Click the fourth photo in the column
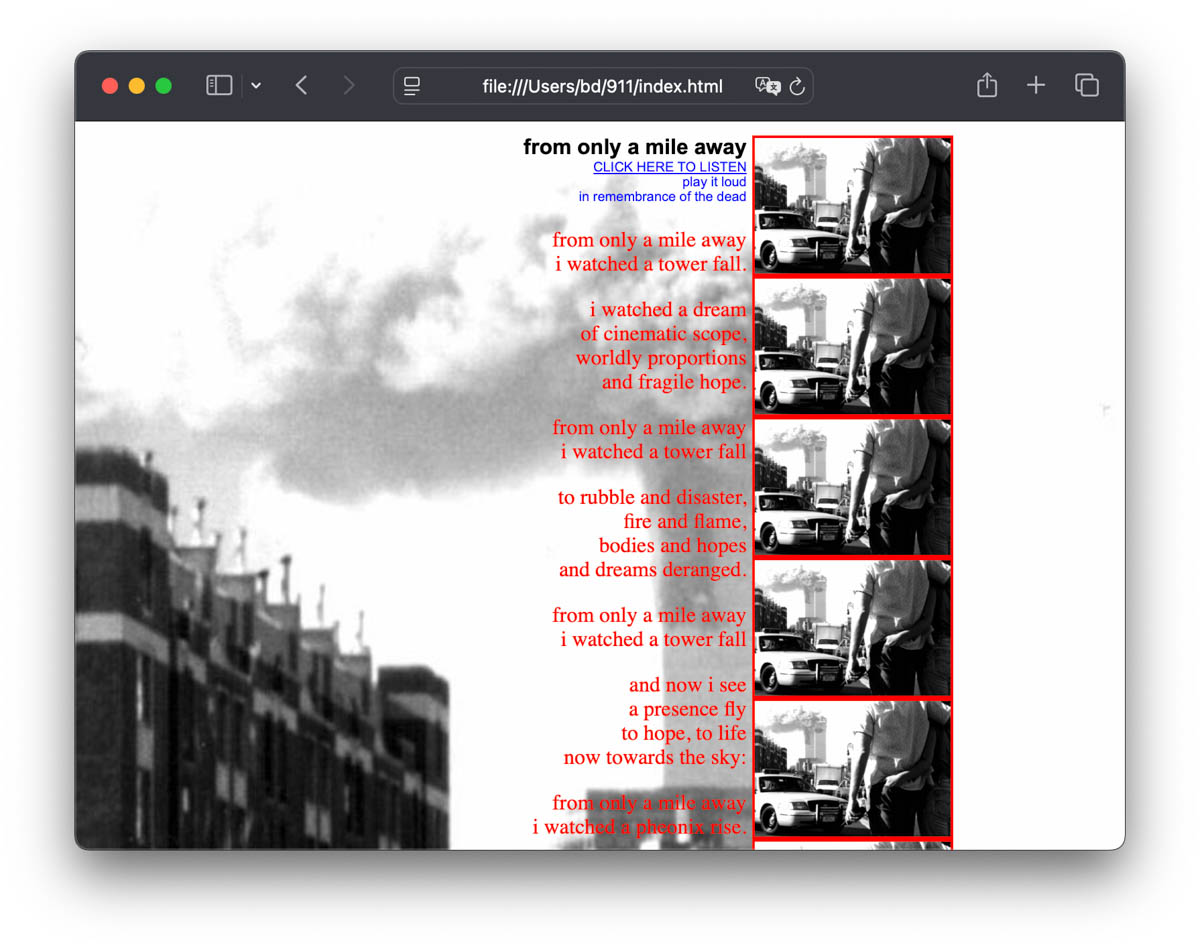The image size is (1200, 949). point(852,628)
